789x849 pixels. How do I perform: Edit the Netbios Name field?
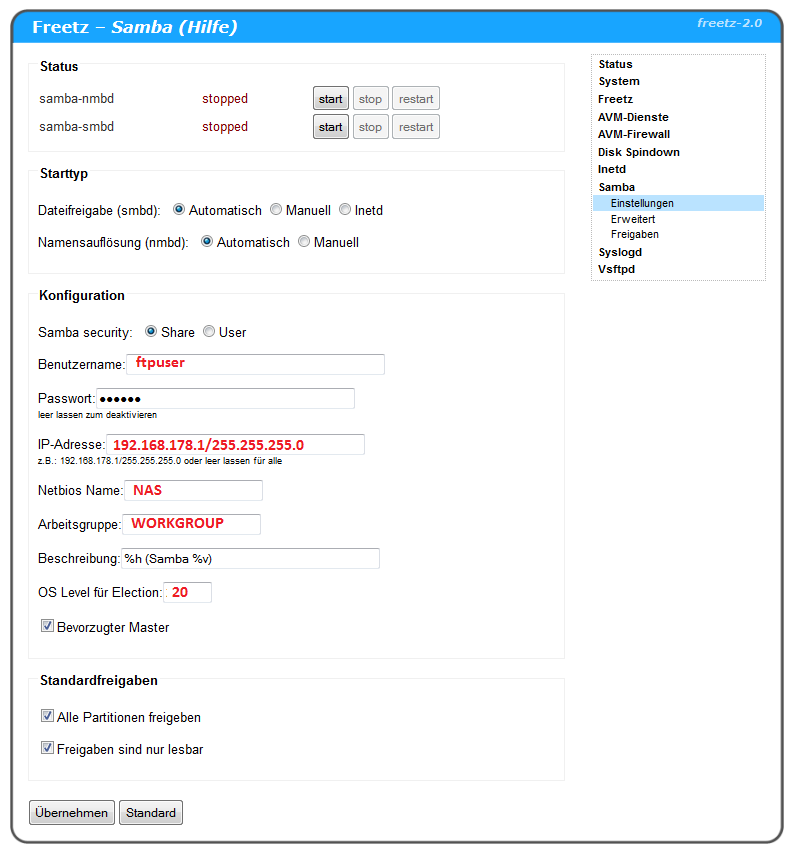click(192, 490)
